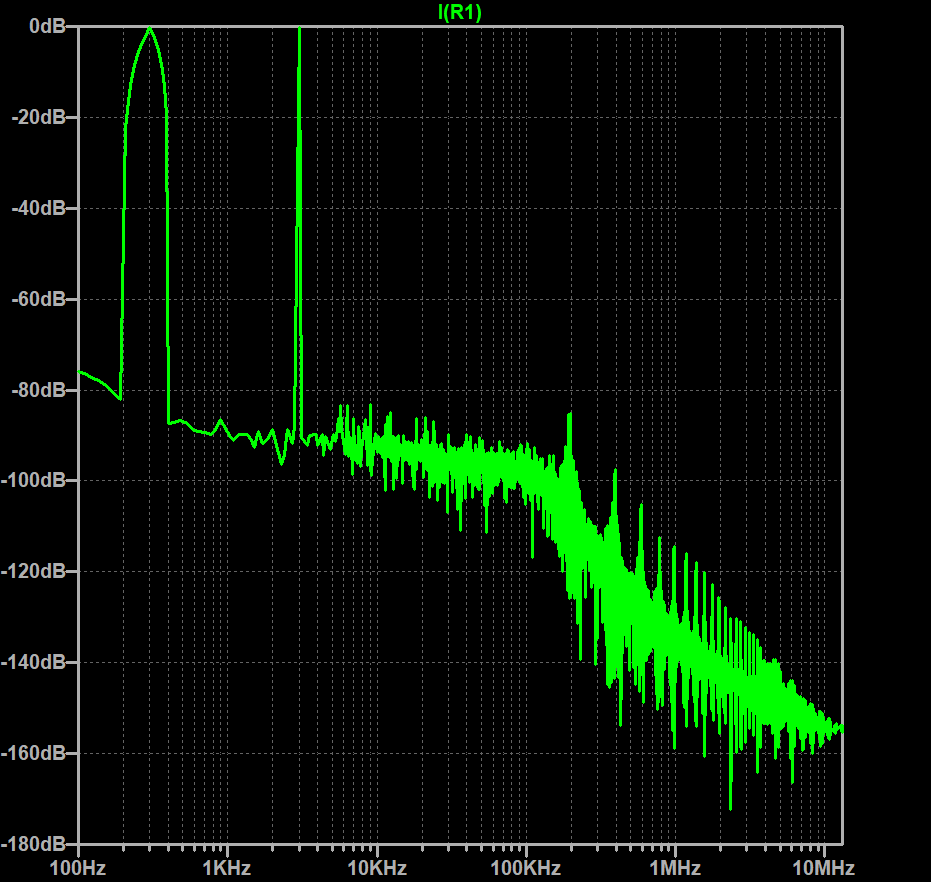This screenshot has width=932, height=883.
Task: Select the -140dB axis label
Action: (x=33, y=662)
